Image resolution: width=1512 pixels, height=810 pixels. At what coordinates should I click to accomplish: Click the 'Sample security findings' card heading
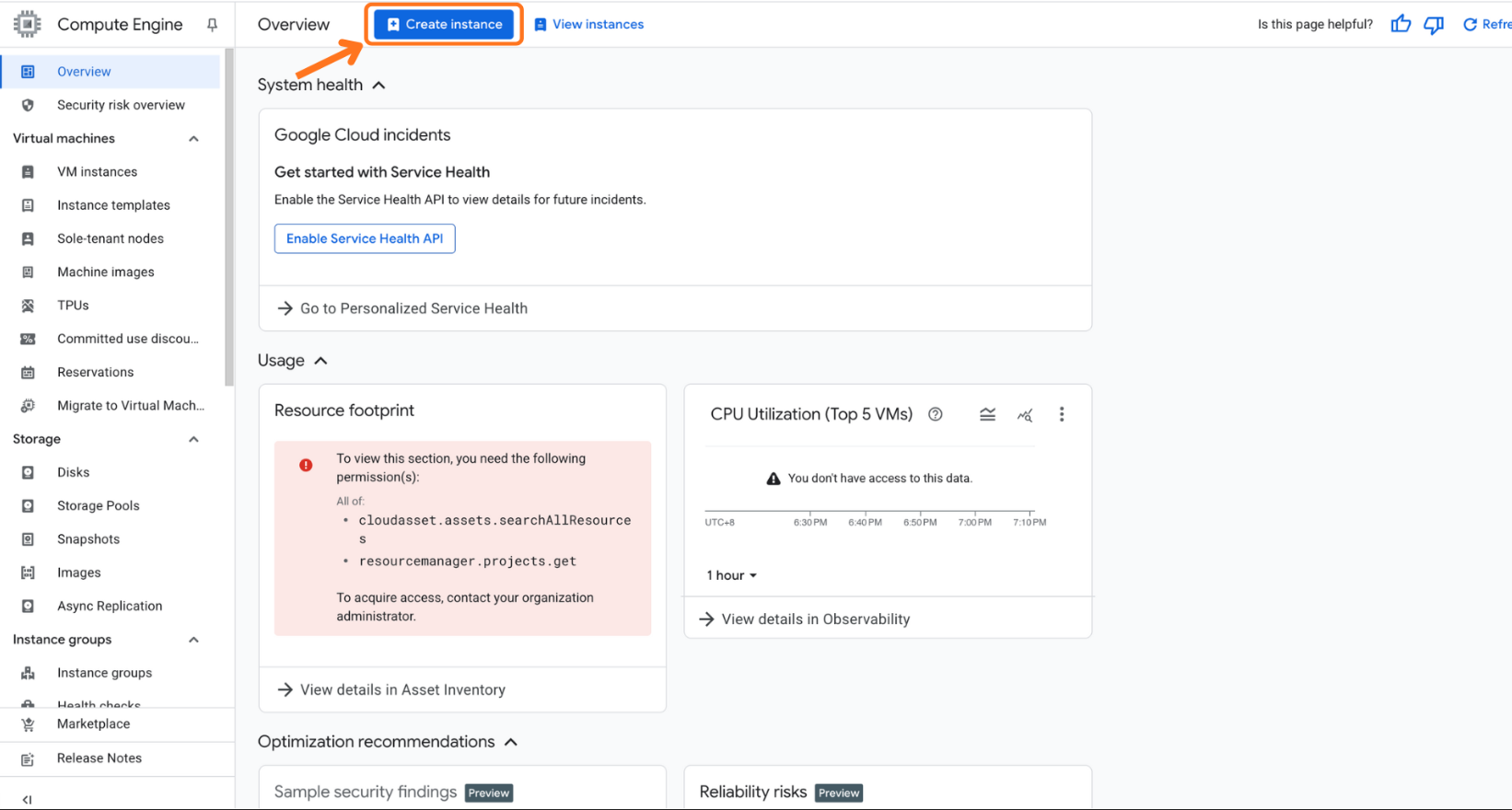(366, 792)
